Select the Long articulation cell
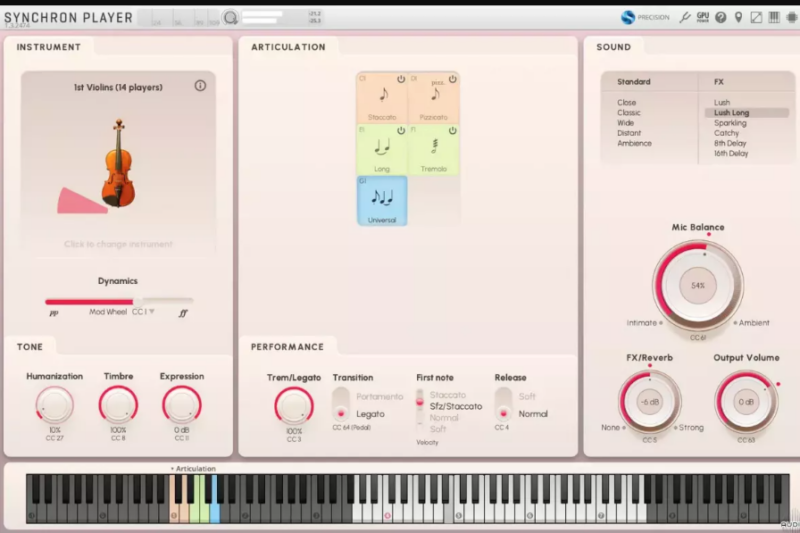Image resolution: width=800 pixels, height=533 pixels. (382, 149)
